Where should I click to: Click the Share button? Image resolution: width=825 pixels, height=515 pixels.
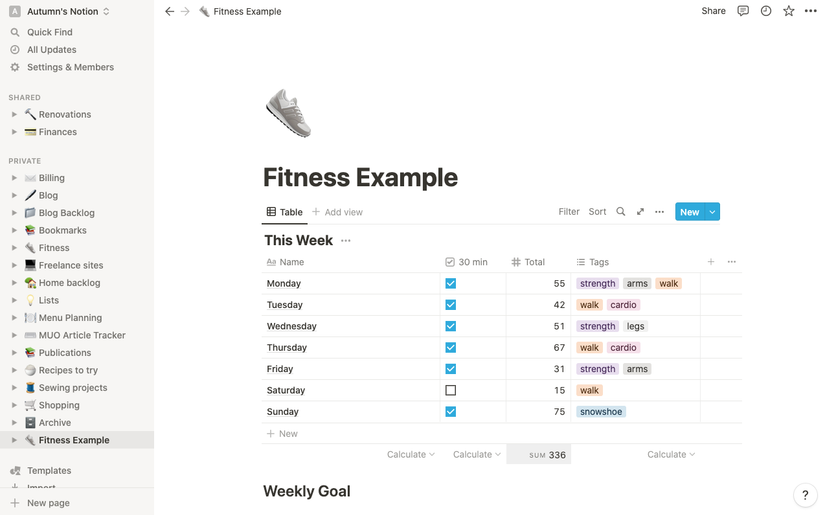coord(713,11)
